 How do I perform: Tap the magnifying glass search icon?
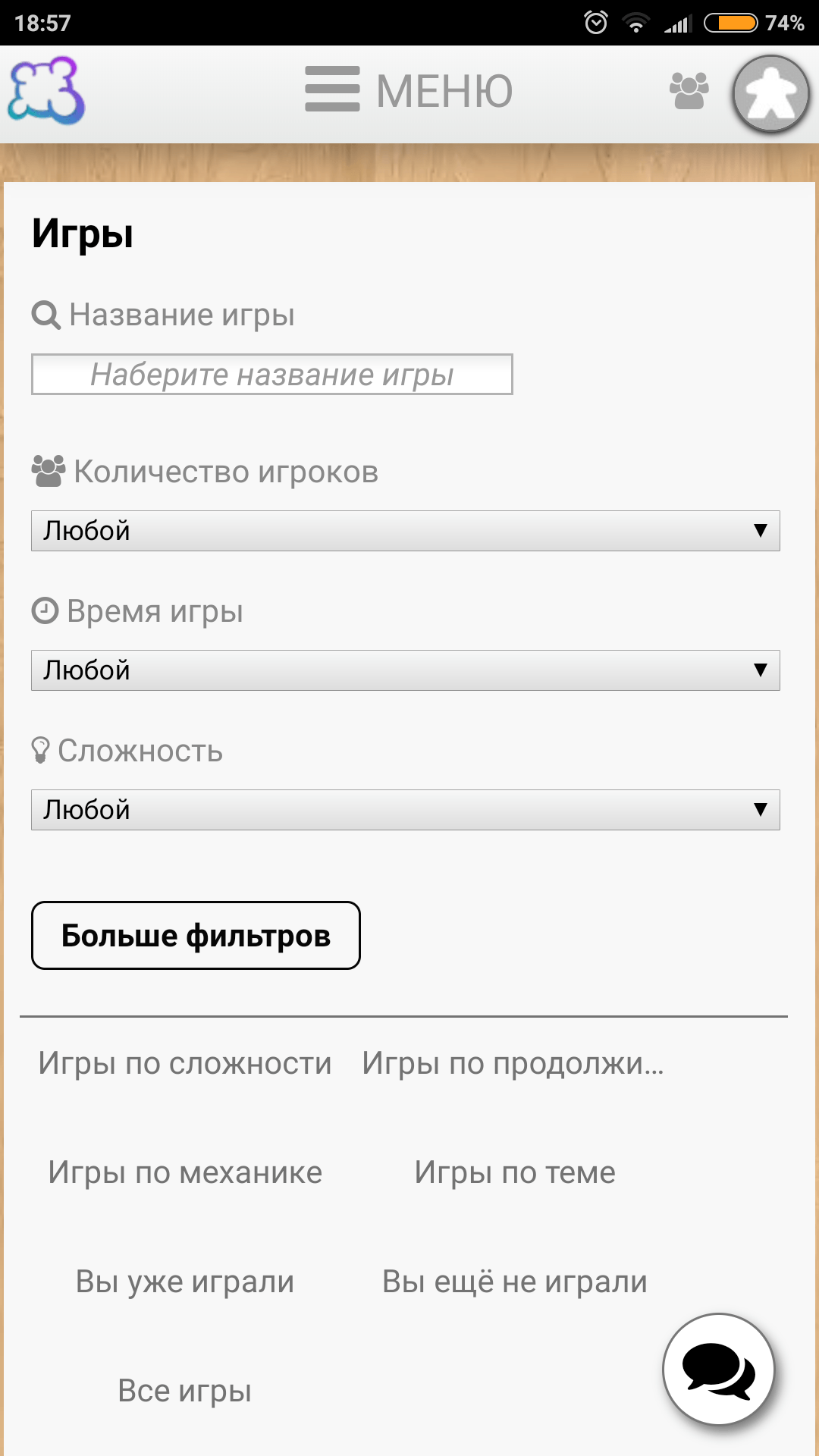pos(45,315)
